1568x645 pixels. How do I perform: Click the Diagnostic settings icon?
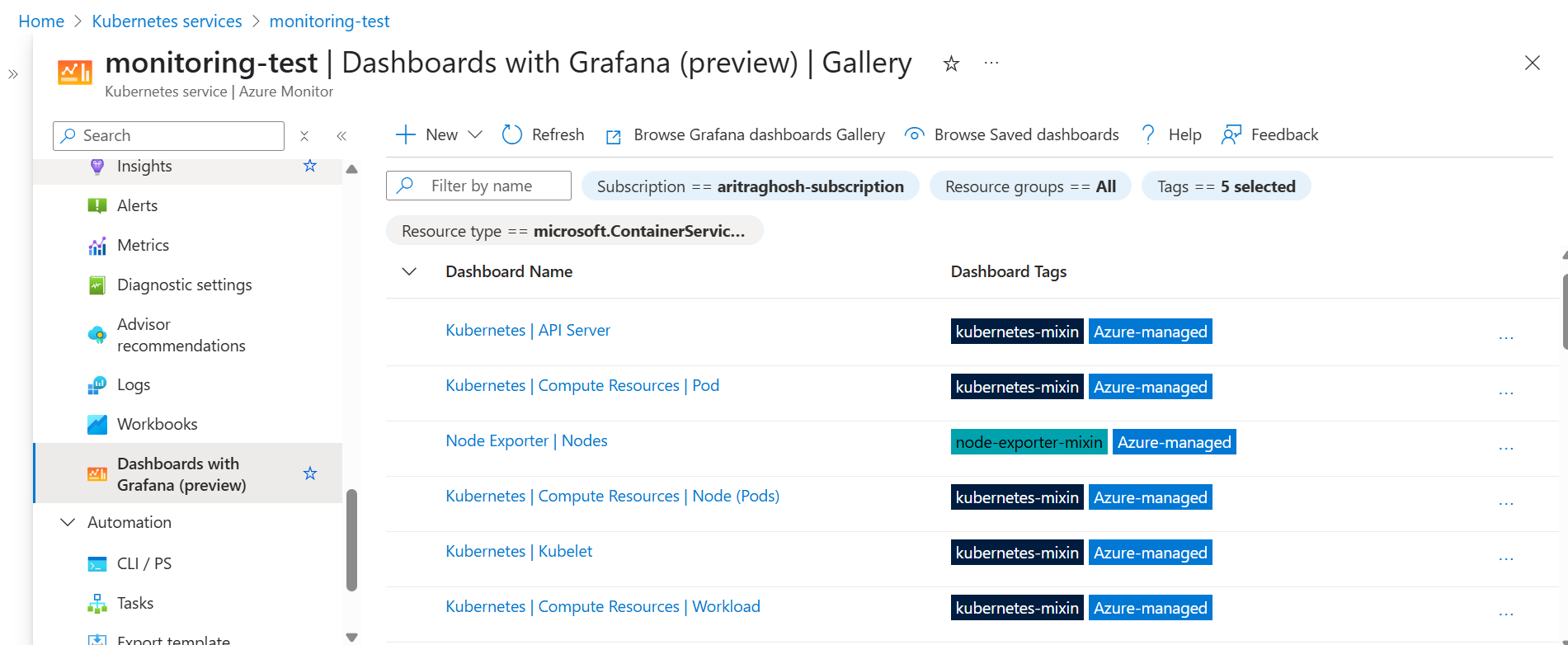click(x=97, y=285)
